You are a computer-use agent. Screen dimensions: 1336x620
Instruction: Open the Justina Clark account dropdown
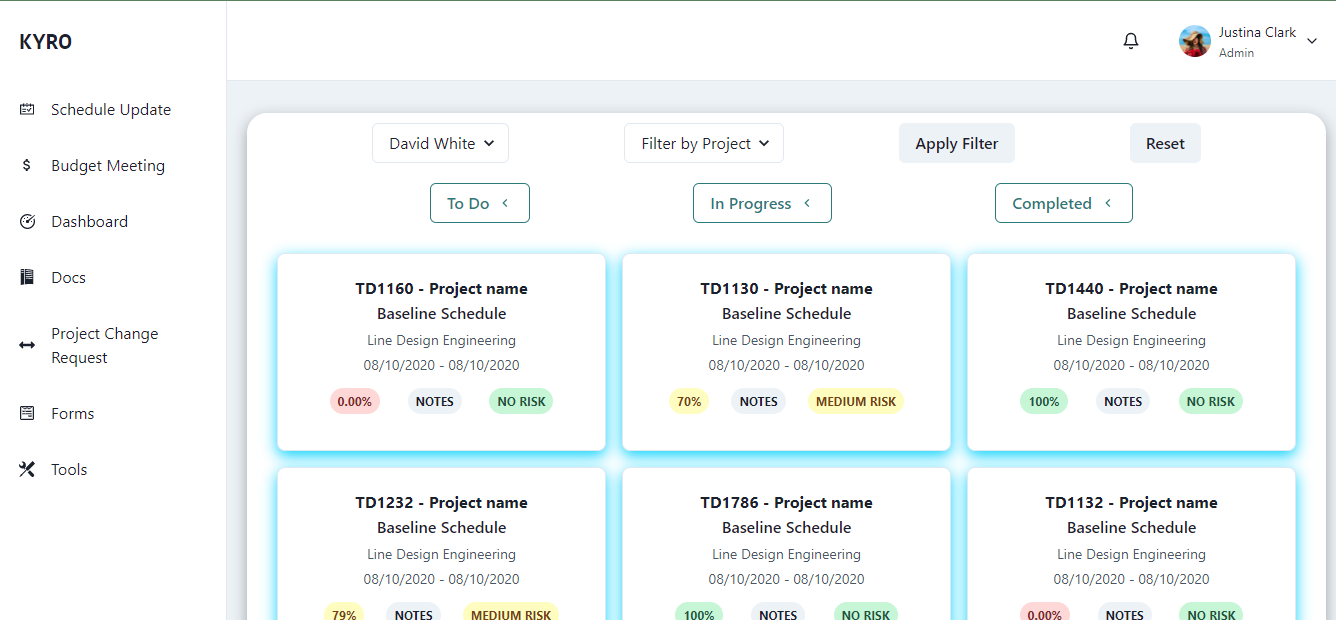pos(1249,40)
